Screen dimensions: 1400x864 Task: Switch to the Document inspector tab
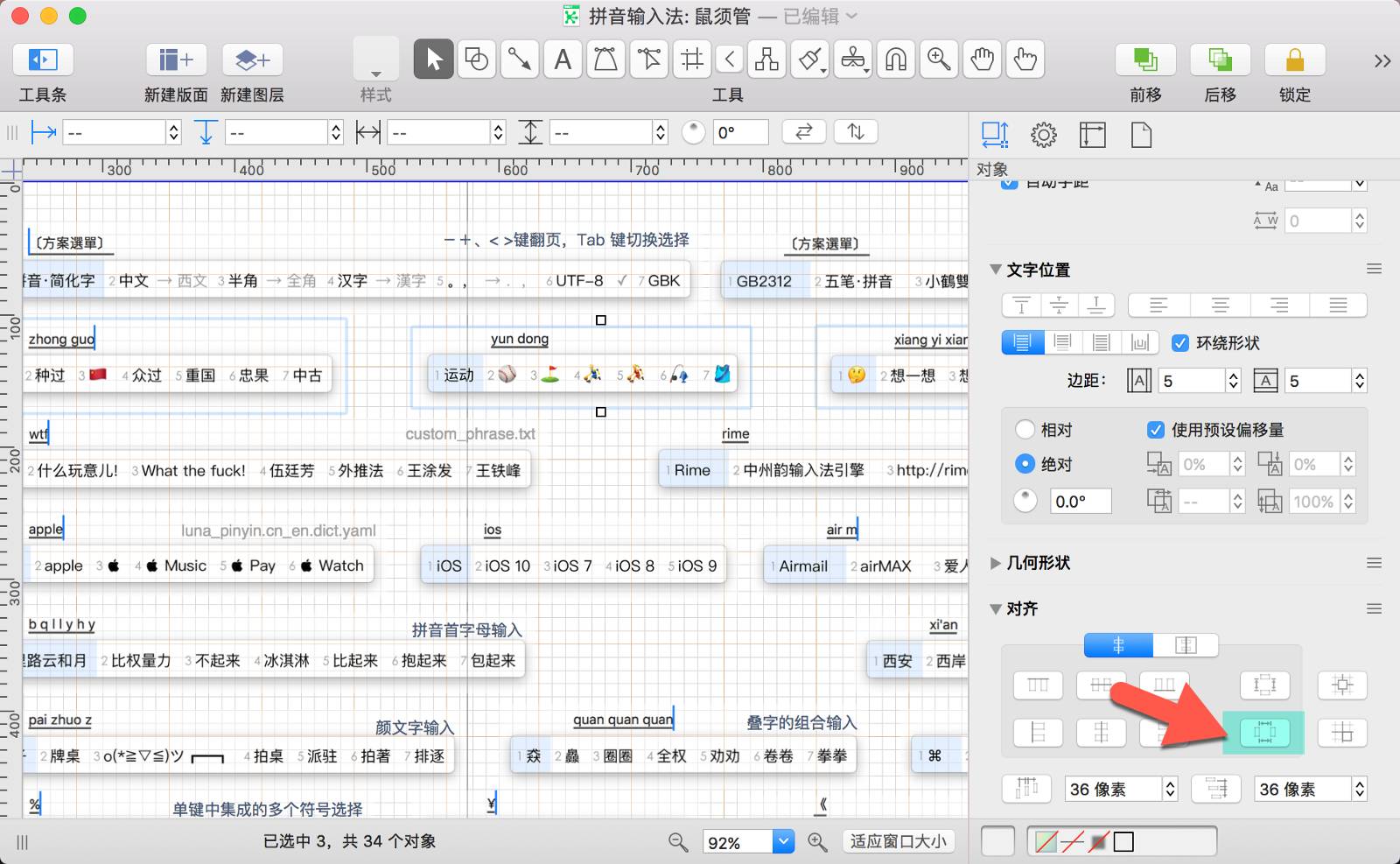coord(1141,135)
